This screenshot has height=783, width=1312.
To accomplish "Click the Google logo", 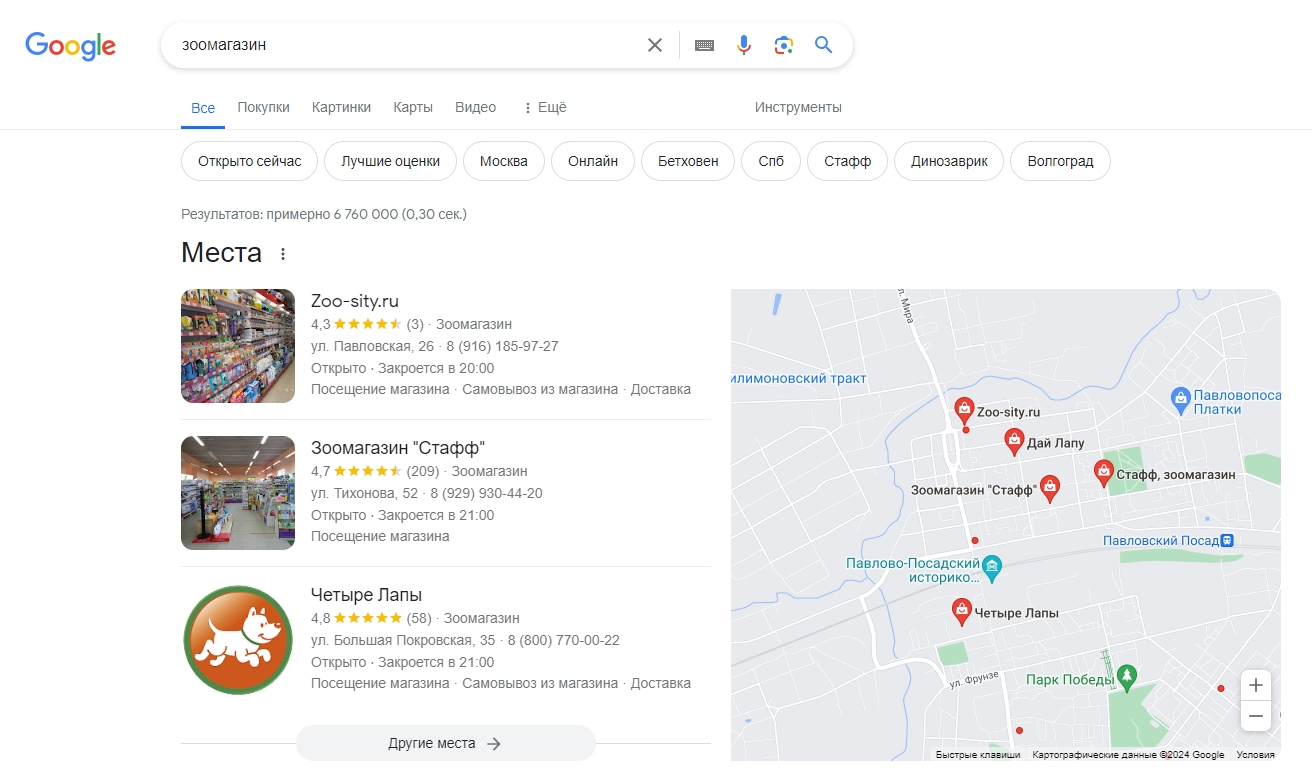I will point(71,46).
